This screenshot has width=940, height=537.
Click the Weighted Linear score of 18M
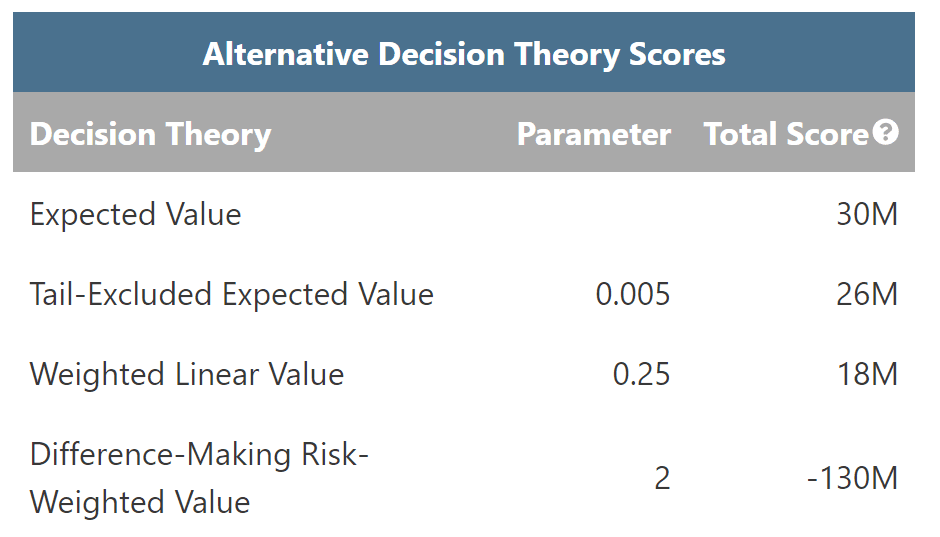[867, 375]
